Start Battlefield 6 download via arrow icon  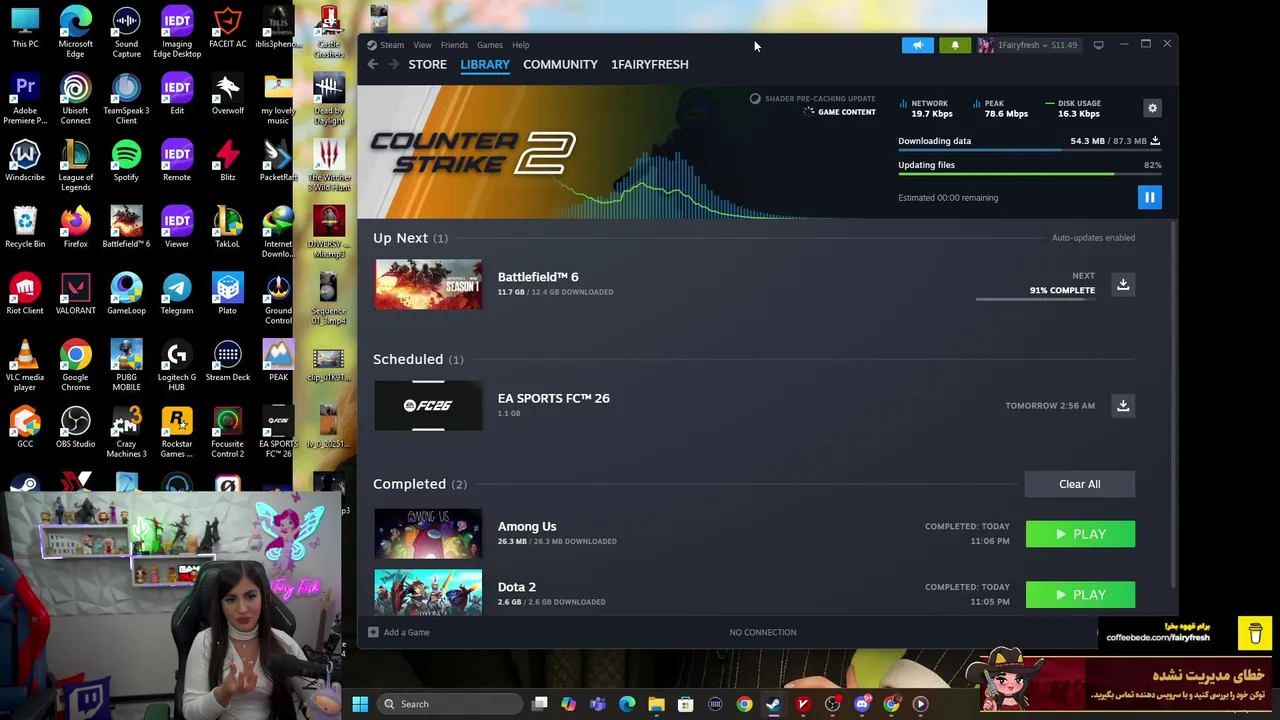tap(1123, 284)
